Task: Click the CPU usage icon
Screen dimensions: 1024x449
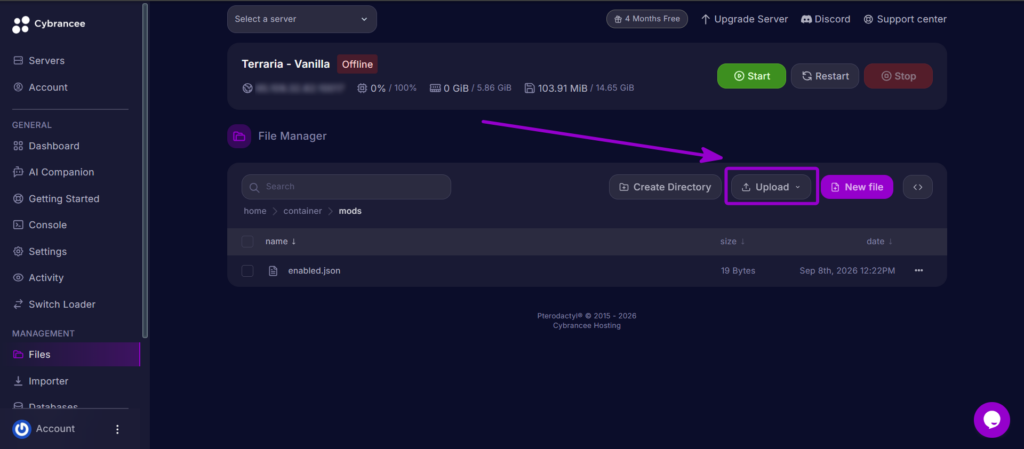Action: (x=362, y=87)
